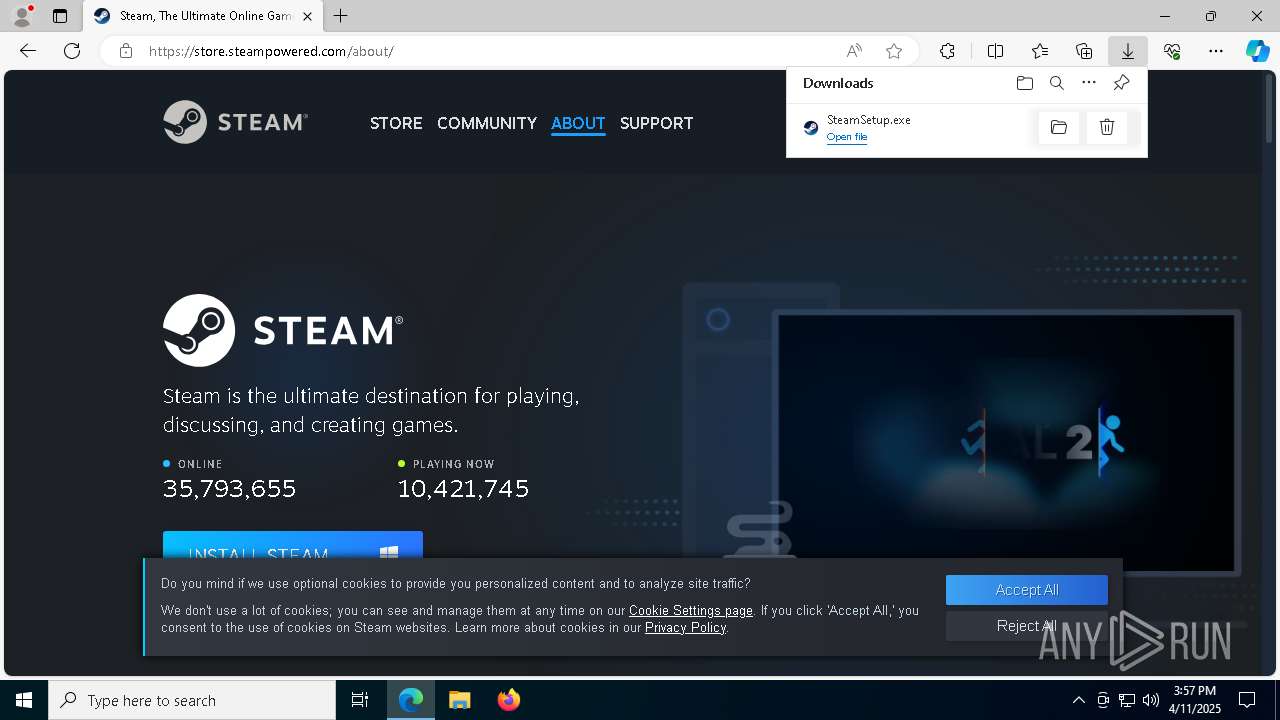1280x720 pixels.
Task: Select the ABOUT menu item
Action: coord(578,123)
